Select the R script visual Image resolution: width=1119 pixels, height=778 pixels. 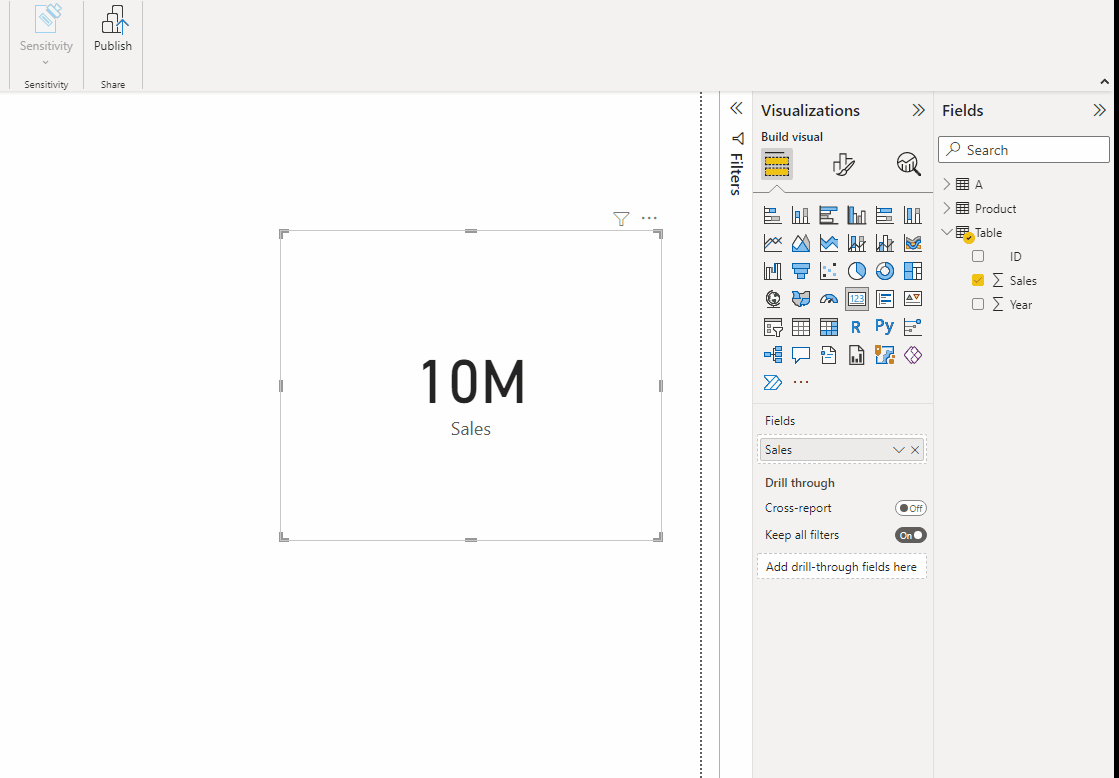pyautogui.click(x=856, y=327)
